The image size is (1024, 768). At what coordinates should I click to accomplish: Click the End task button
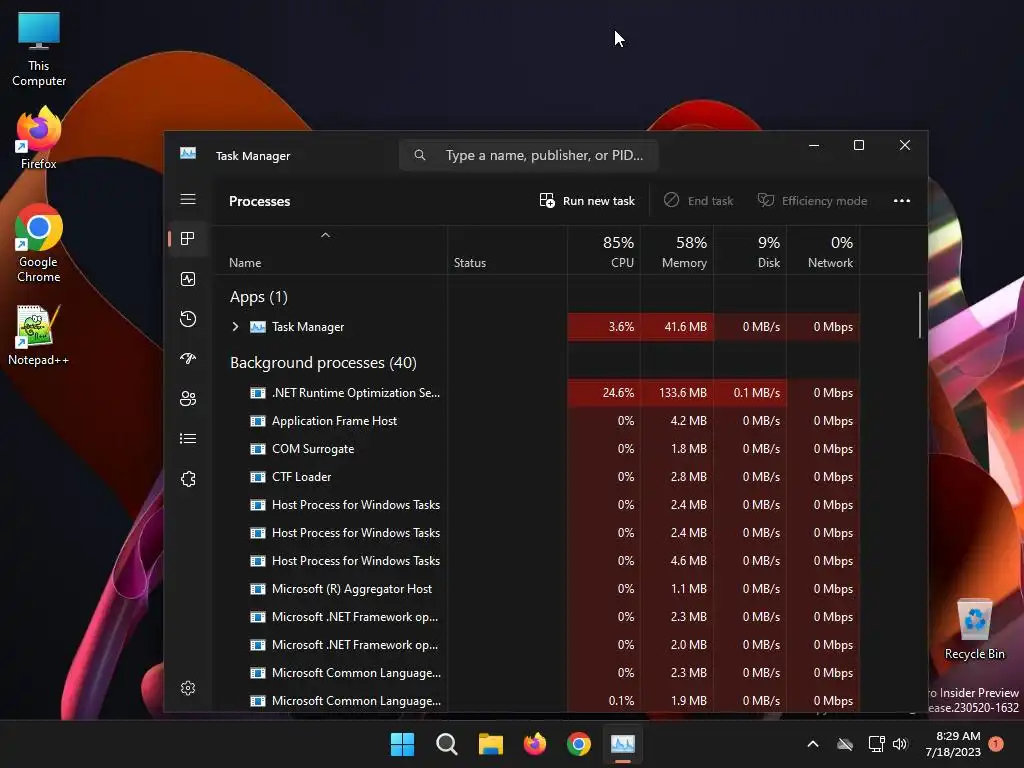click(698, 200)
